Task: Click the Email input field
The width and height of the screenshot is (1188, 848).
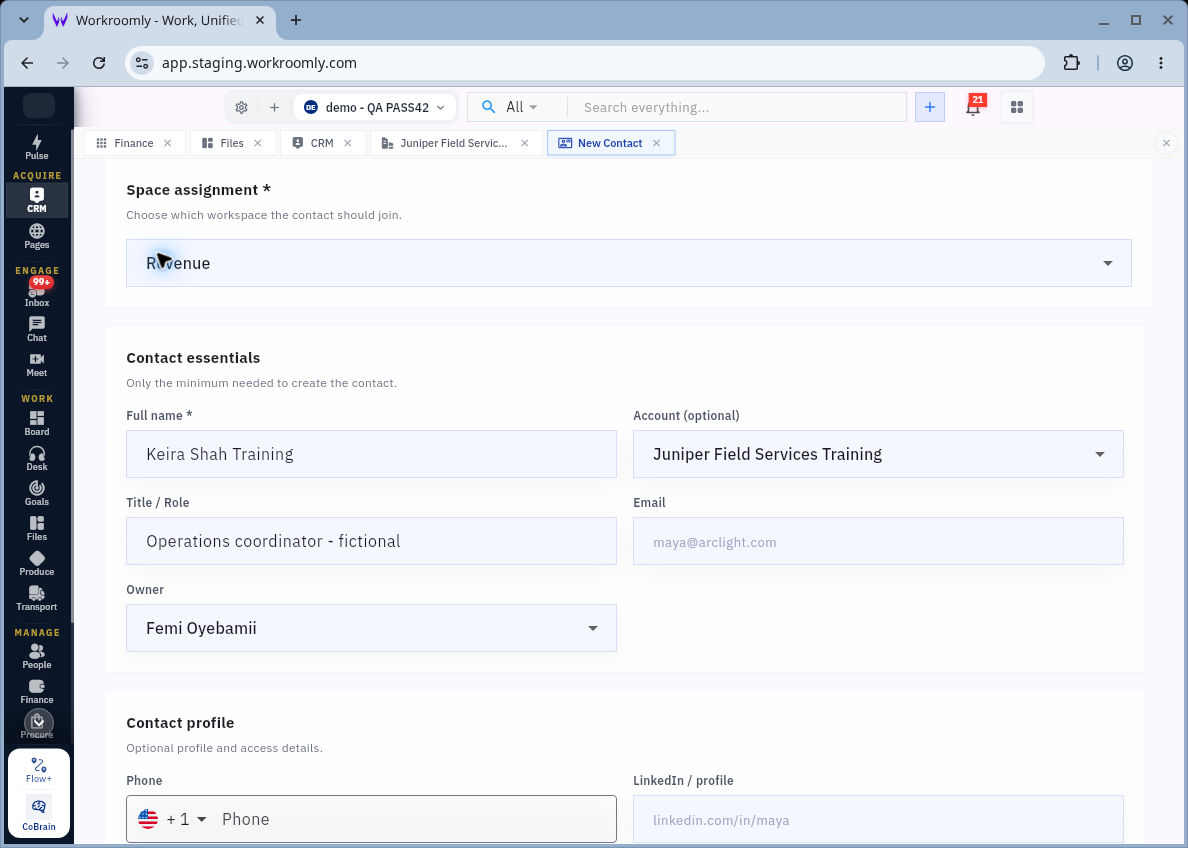Action: click(x=878, y=541)
